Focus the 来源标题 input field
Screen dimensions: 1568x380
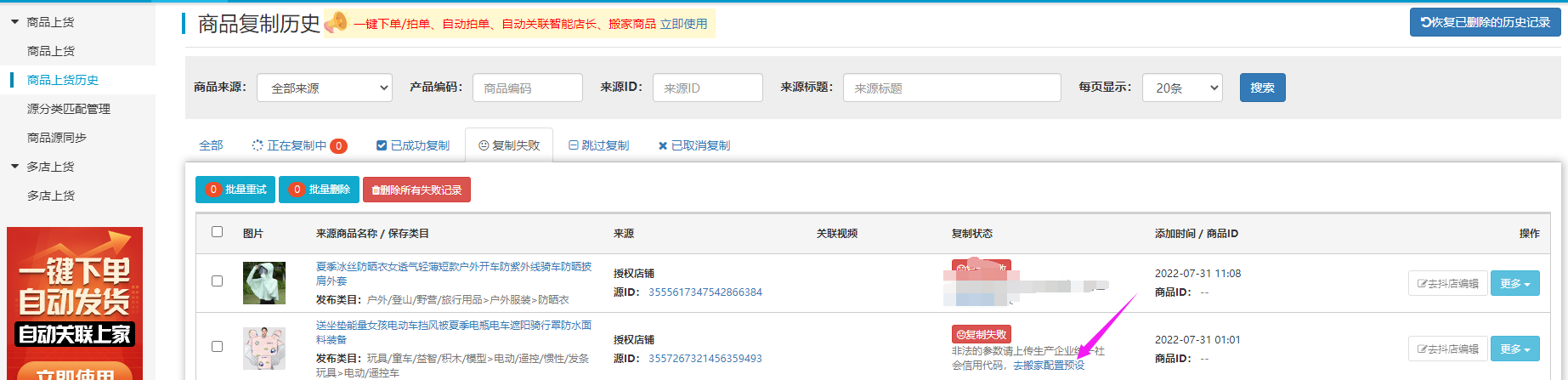(x=951, y=88)
